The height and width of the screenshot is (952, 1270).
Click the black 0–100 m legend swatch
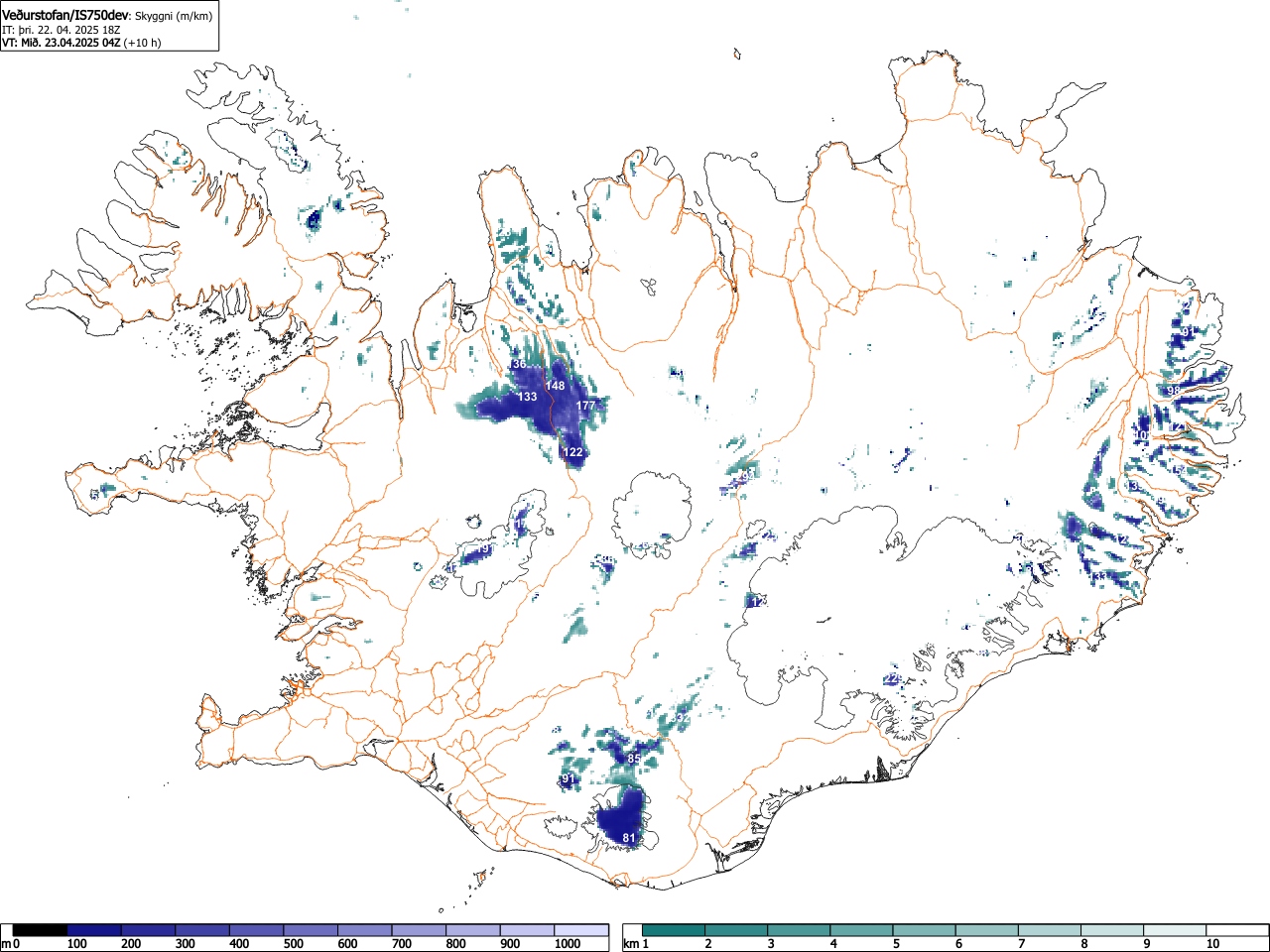coord(41,930)
